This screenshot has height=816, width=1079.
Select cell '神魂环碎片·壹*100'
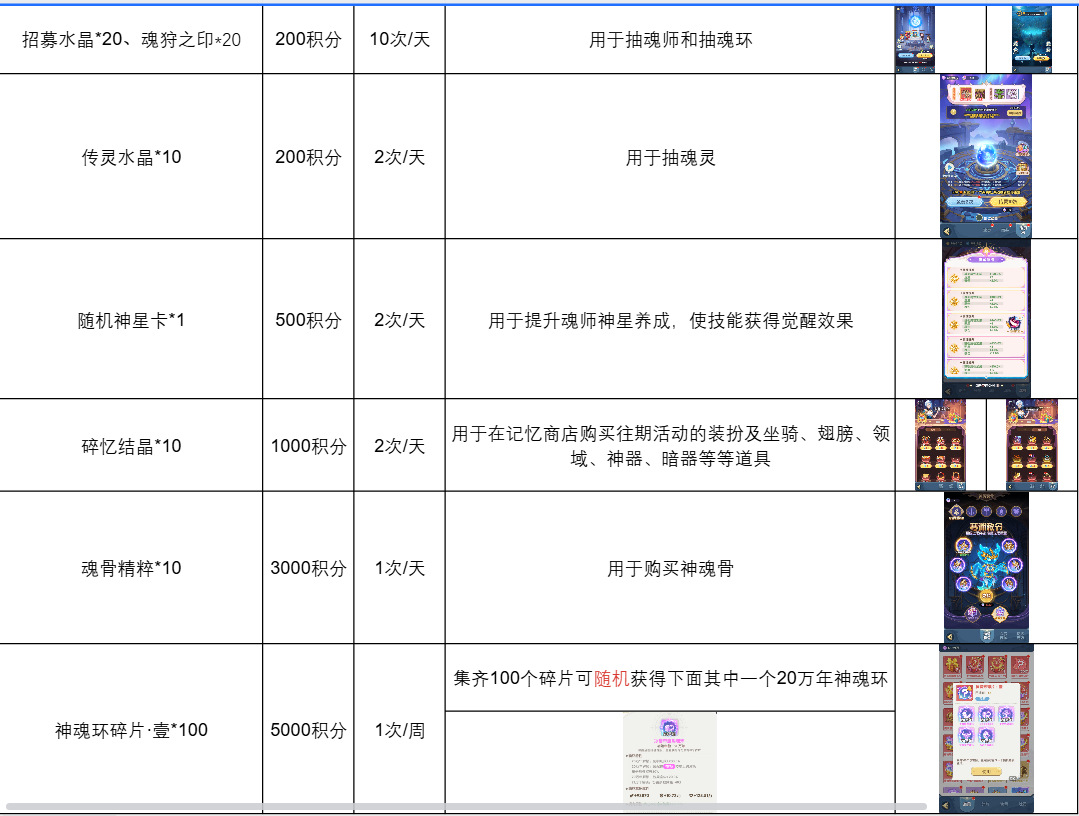(x=131, y=730)
